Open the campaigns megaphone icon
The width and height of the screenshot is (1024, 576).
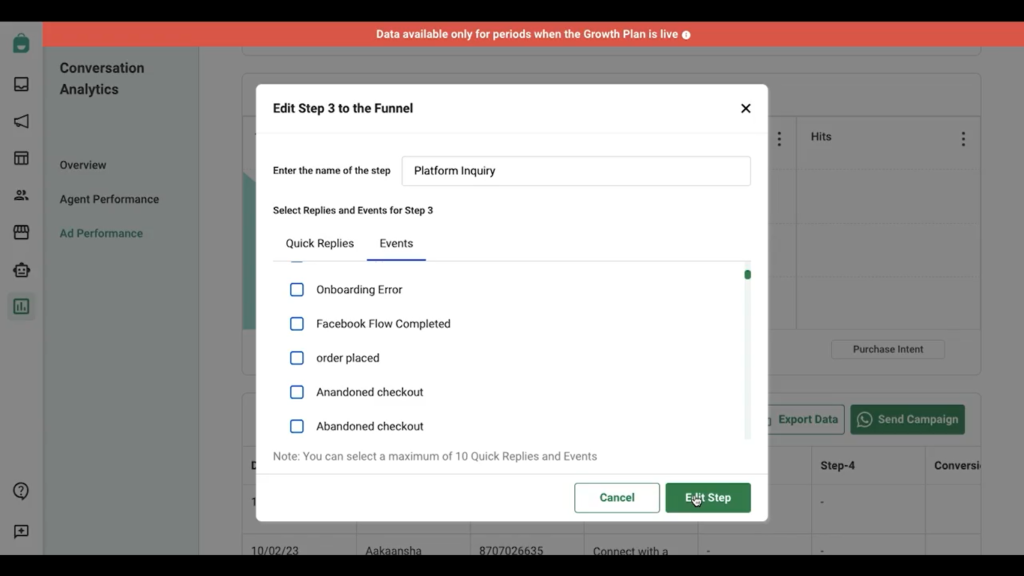point(22,121)
